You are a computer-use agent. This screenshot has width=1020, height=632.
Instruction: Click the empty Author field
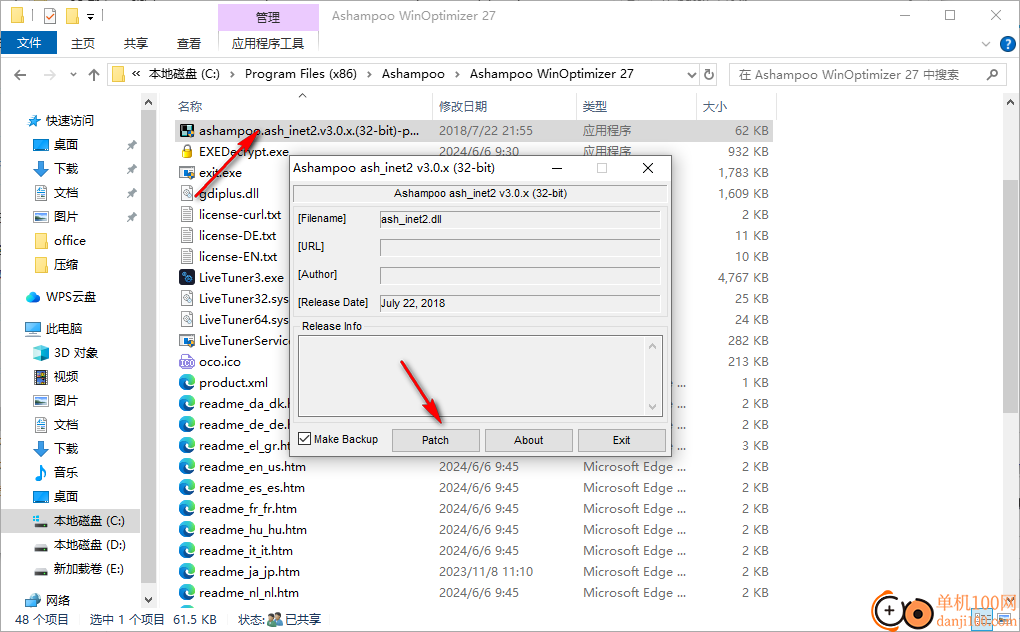[x=520, y=275]
